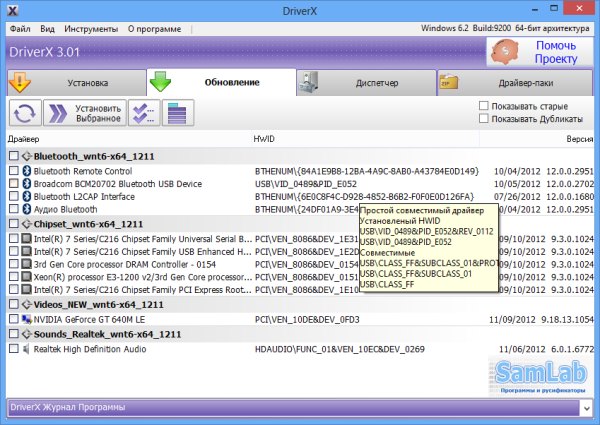Click the NVIDIA GeForce GT 640M display icon
The width and height of the screenshot is (600, 425).
point(27,318)
